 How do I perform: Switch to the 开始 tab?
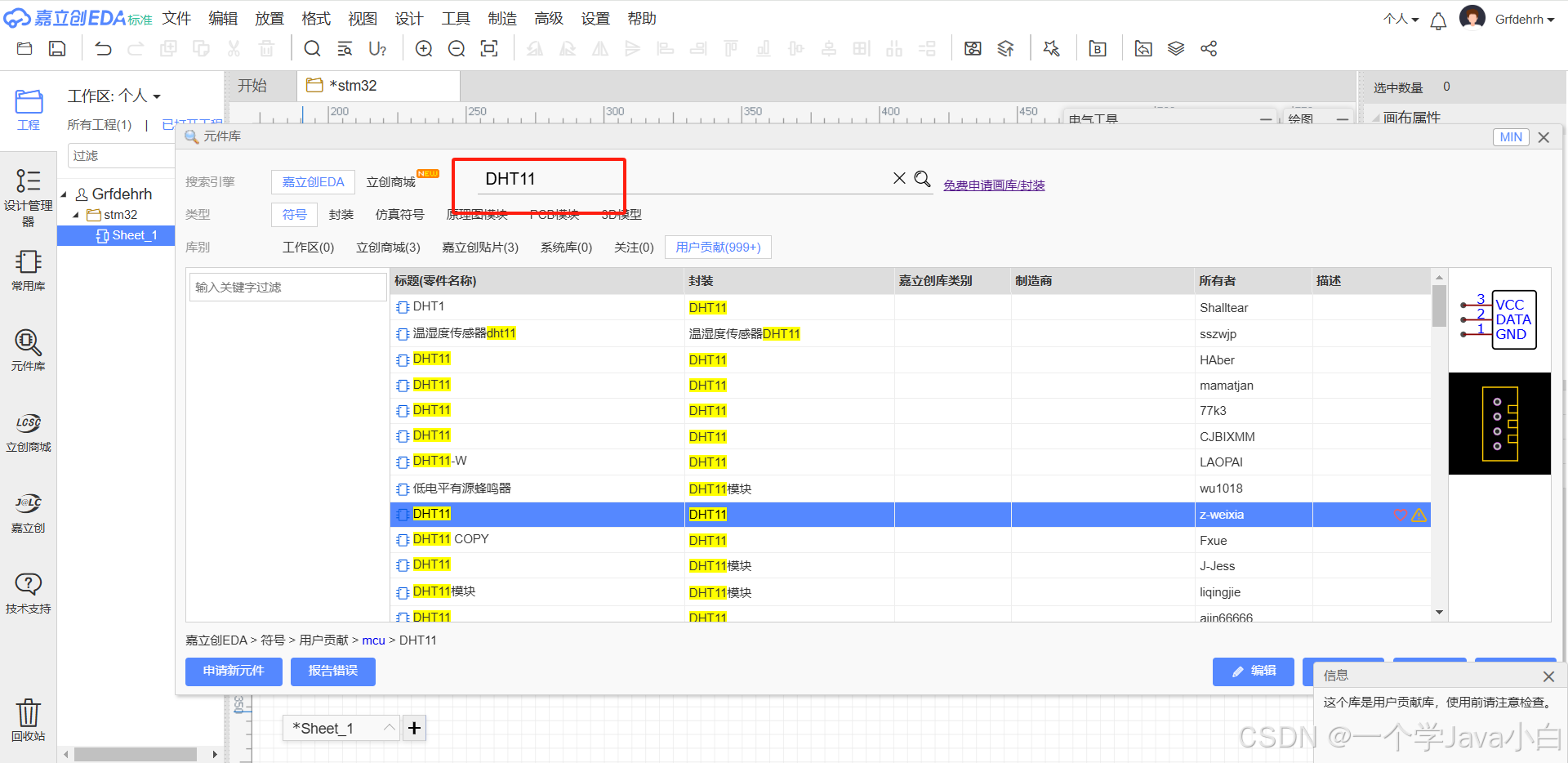pos(252,86)
